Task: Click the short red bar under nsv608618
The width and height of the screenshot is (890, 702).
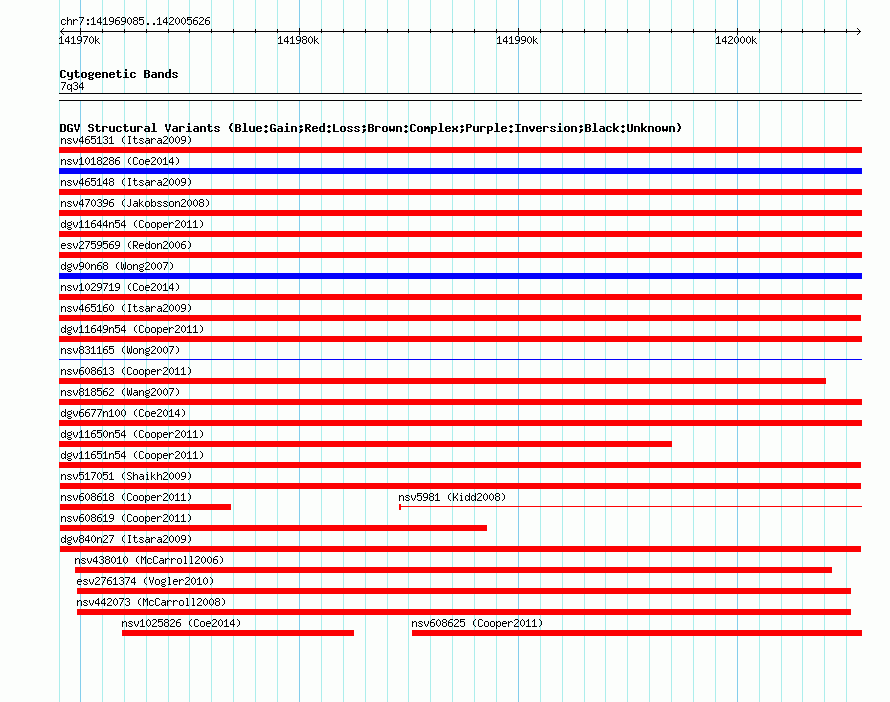Action: point(145,507)
